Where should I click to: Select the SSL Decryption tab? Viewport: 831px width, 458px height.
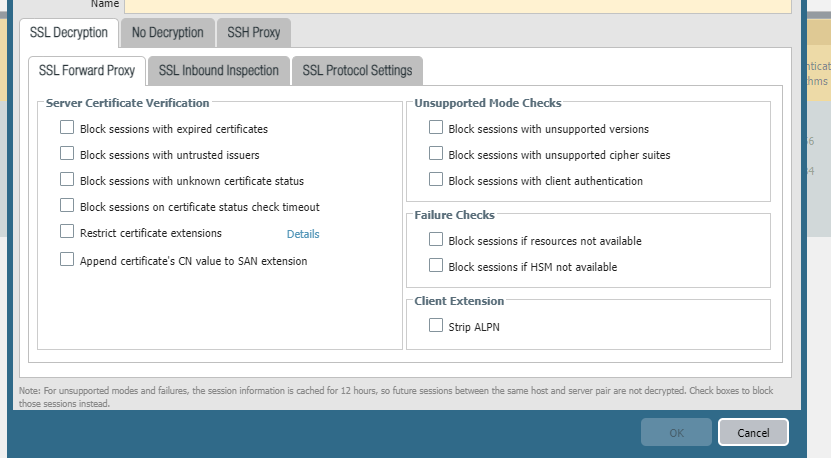(x=69, y=33)
